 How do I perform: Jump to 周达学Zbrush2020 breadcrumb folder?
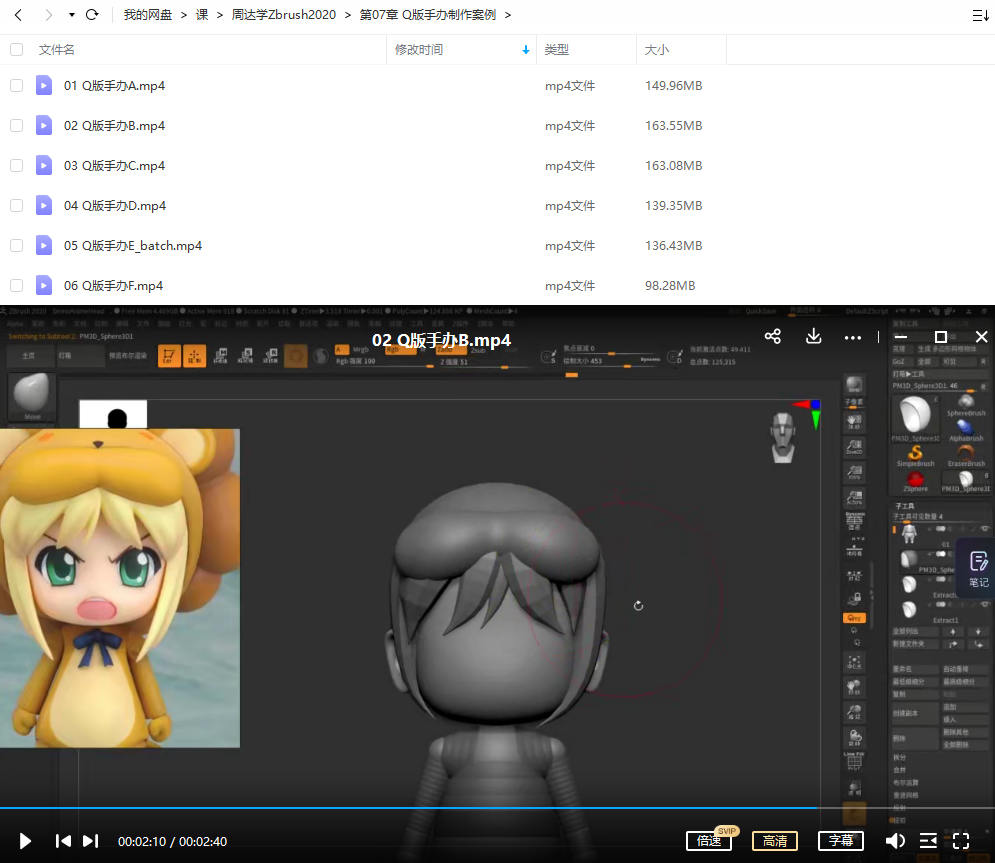[283, 15]
